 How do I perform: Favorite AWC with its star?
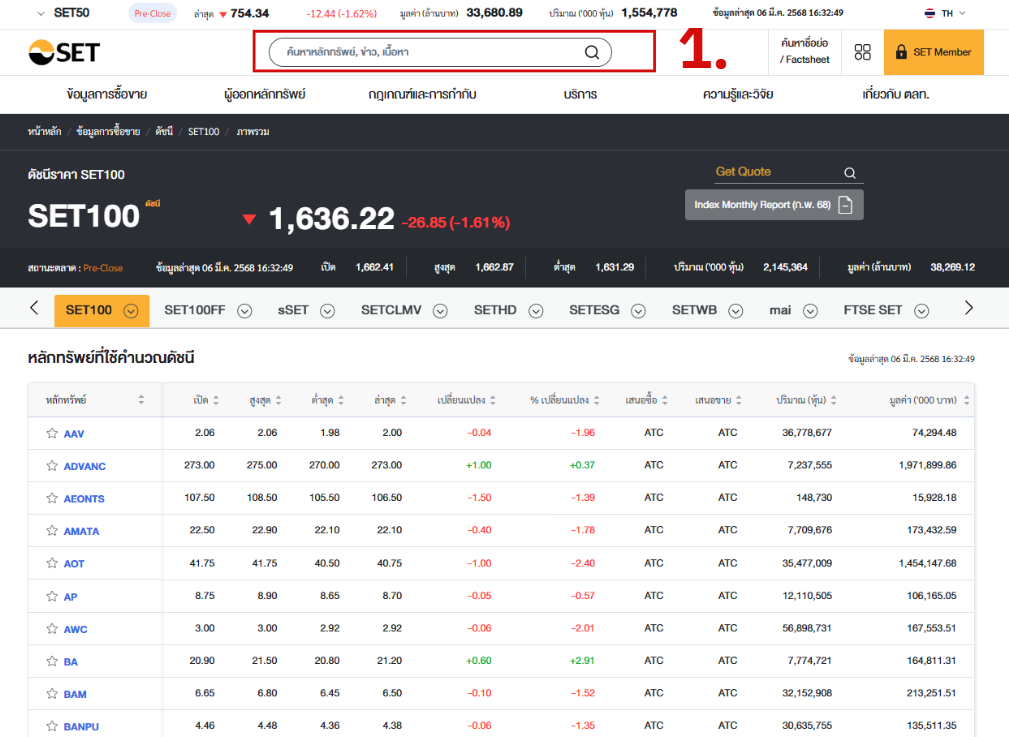(x=52, y=629)
